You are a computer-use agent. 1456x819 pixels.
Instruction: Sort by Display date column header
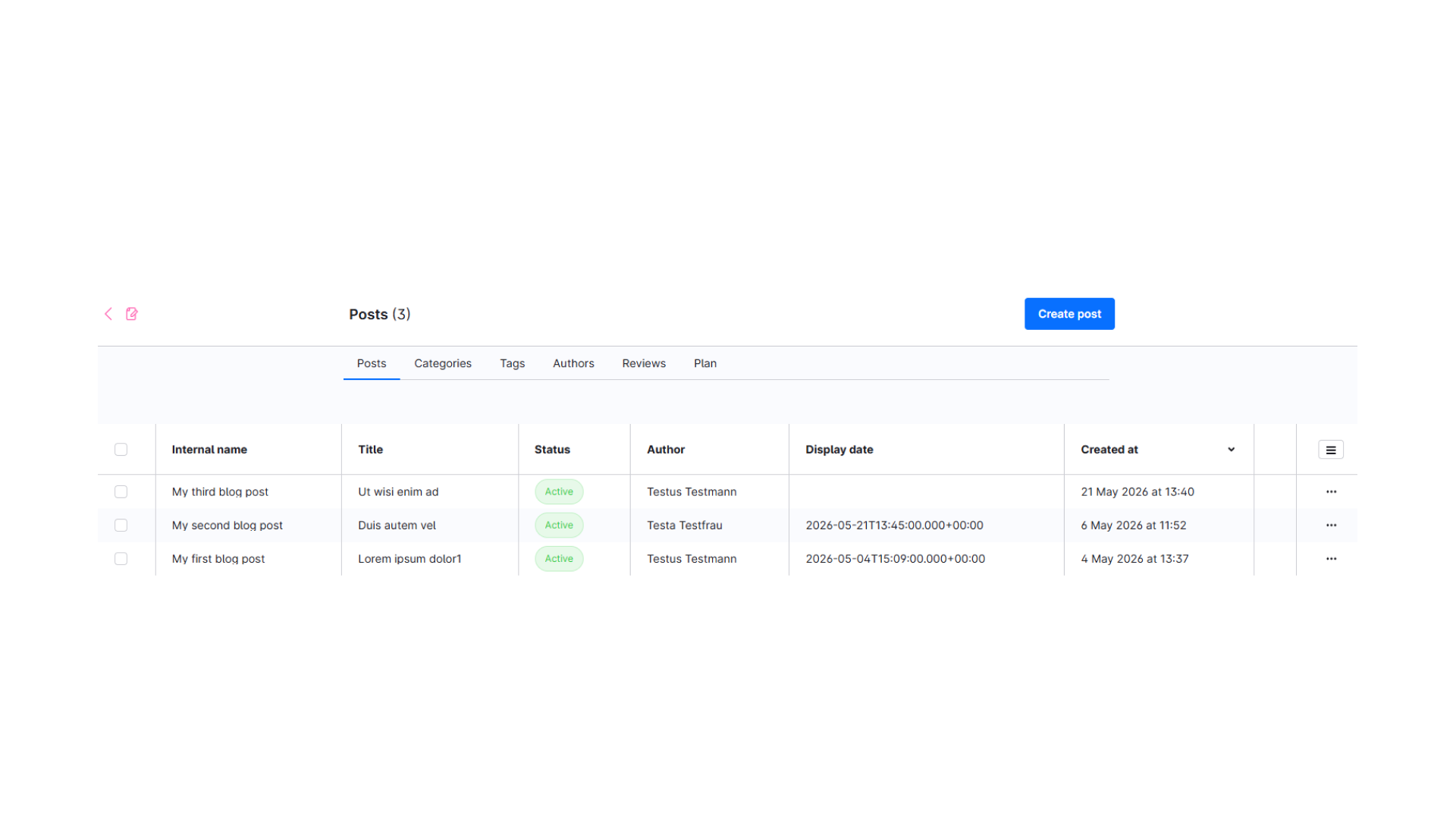pos(839,450)
